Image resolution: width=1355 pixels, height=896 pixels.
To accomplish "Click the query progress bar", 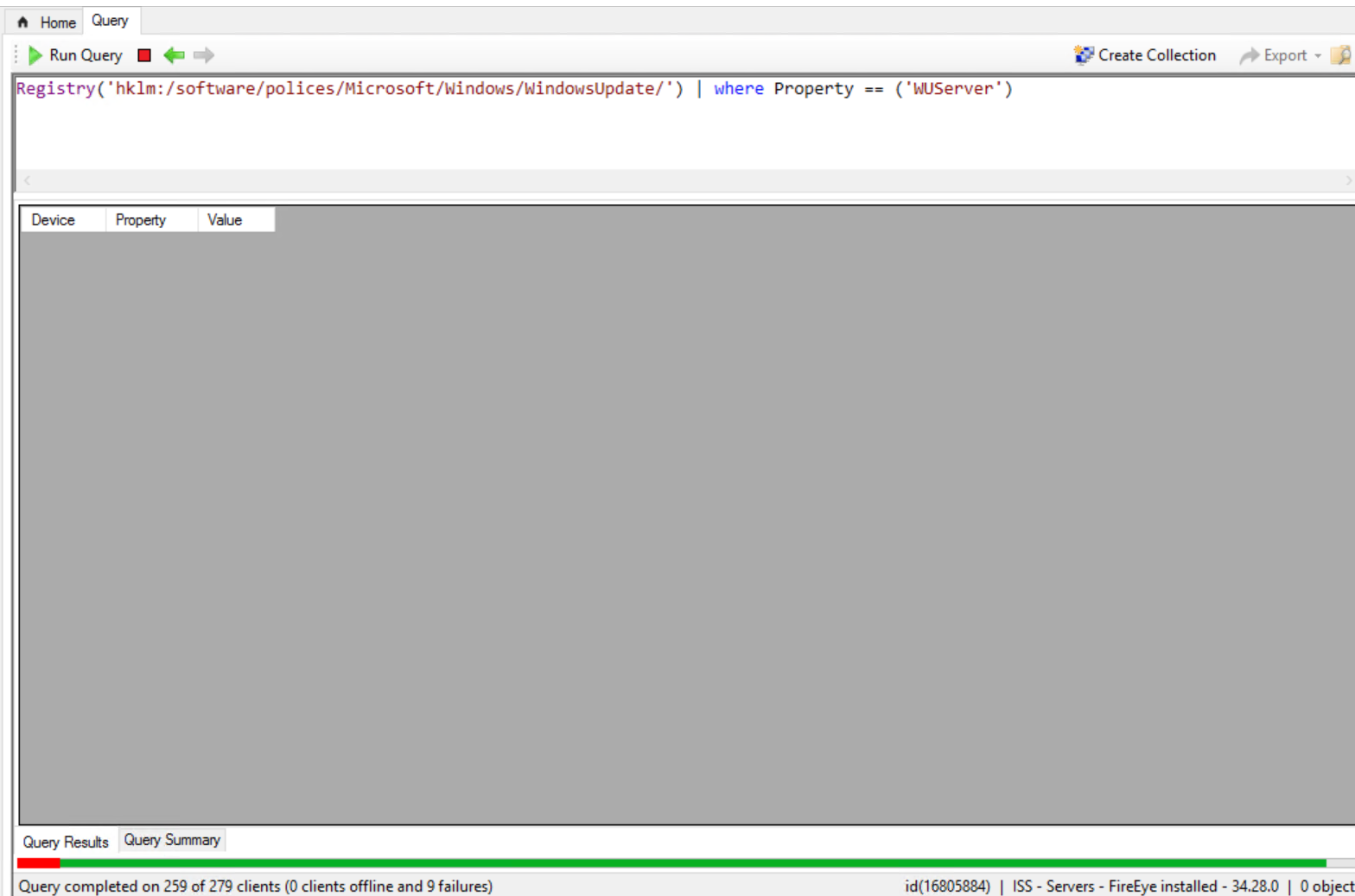I will tap(686, 863).
